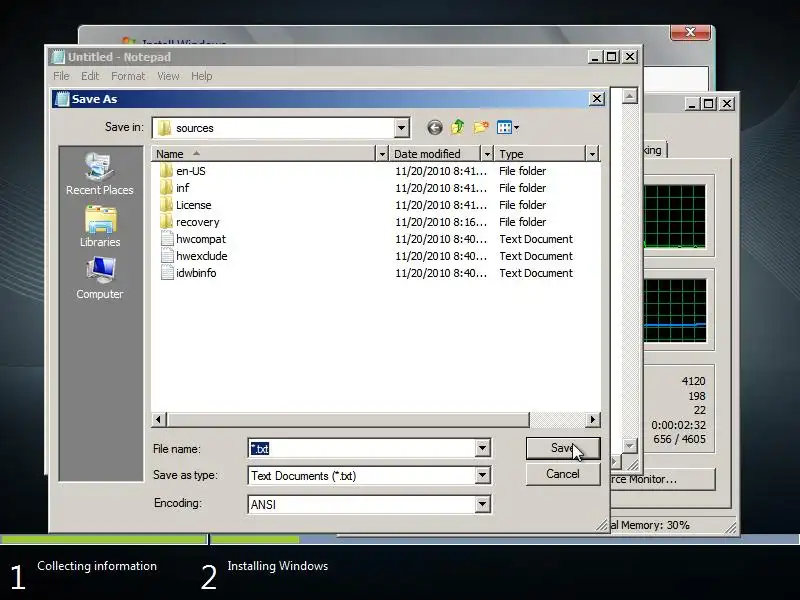Open the Notepad View menu
Image resolution: width=800 pixels, height=600 pixels.
coord(168,76)
